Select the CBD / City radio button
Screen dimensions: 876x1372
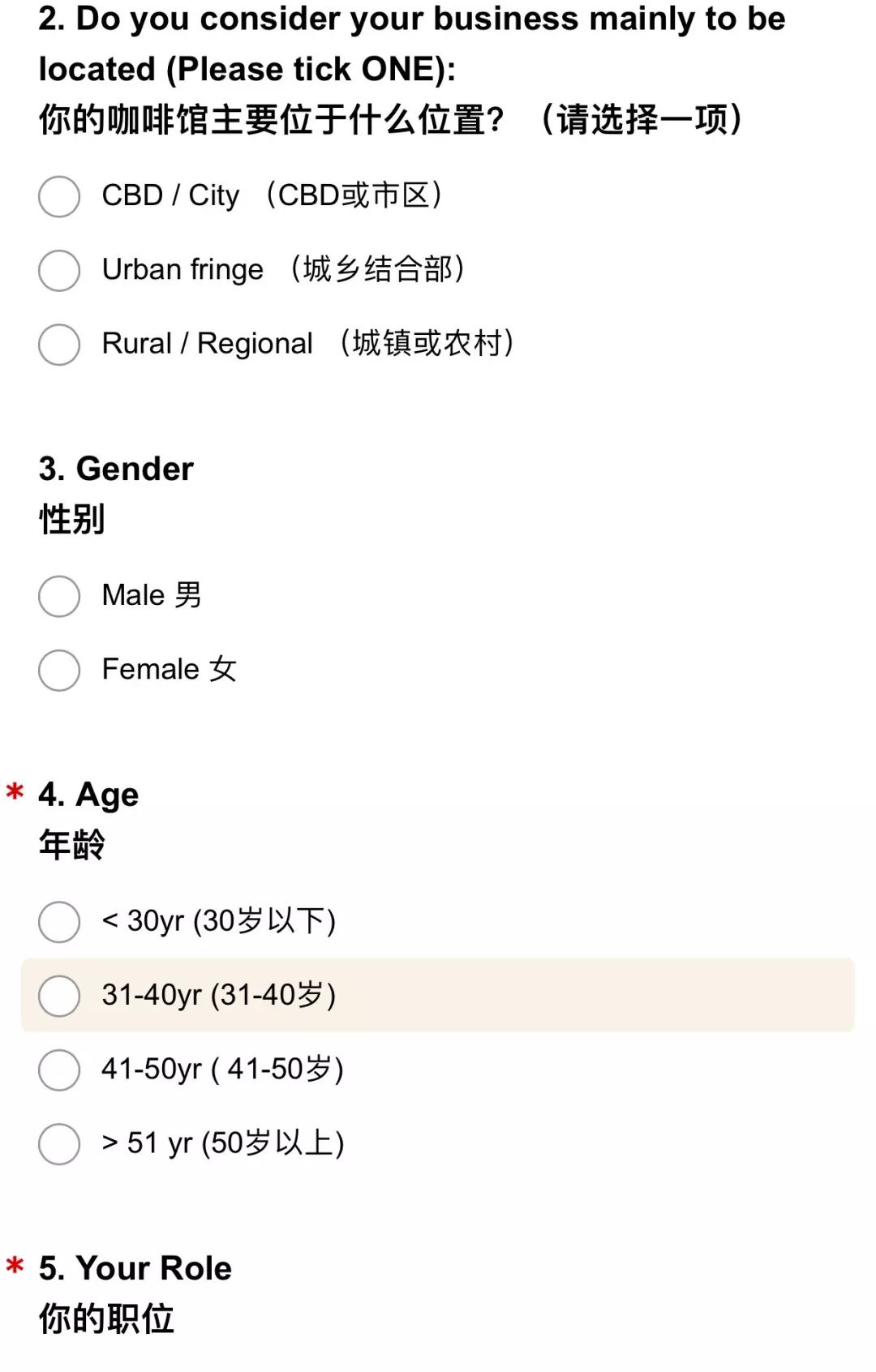59,196
